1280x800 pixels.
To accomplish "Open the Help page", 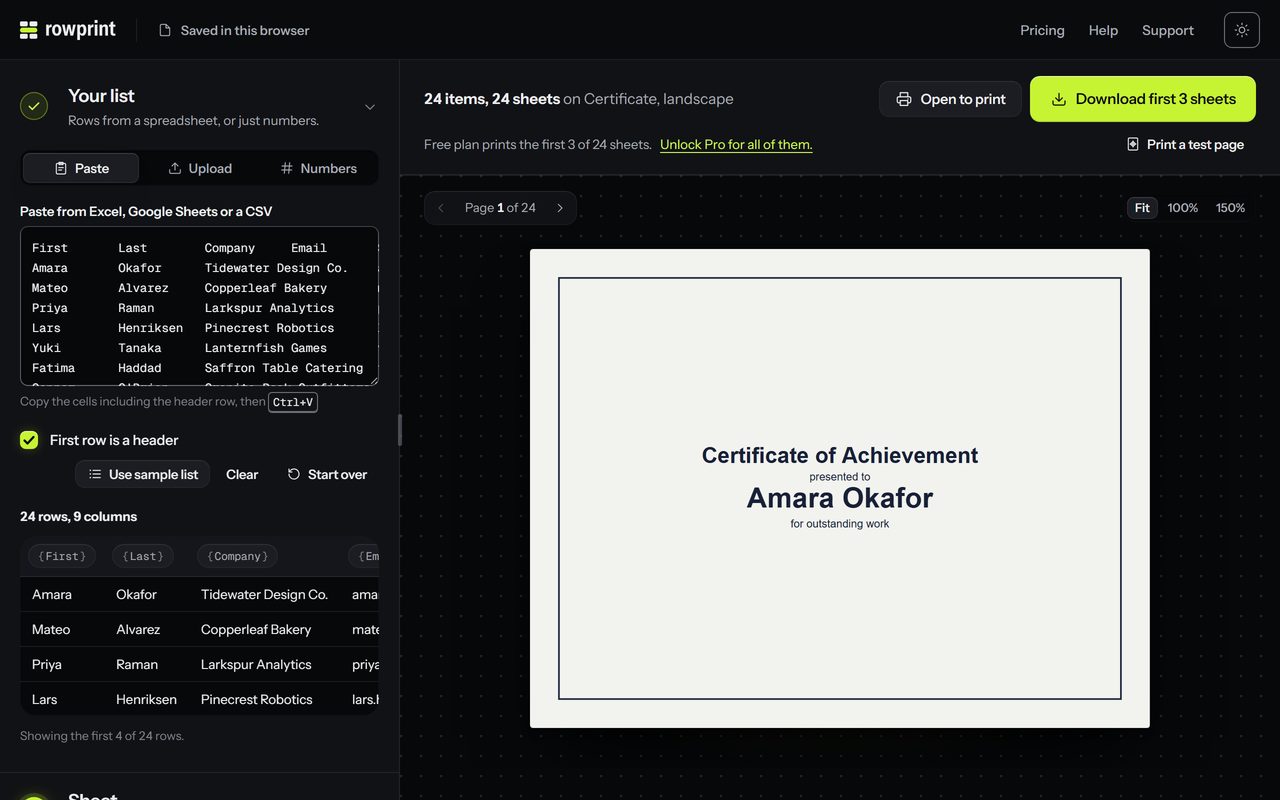I will (x=1103, y=30).
